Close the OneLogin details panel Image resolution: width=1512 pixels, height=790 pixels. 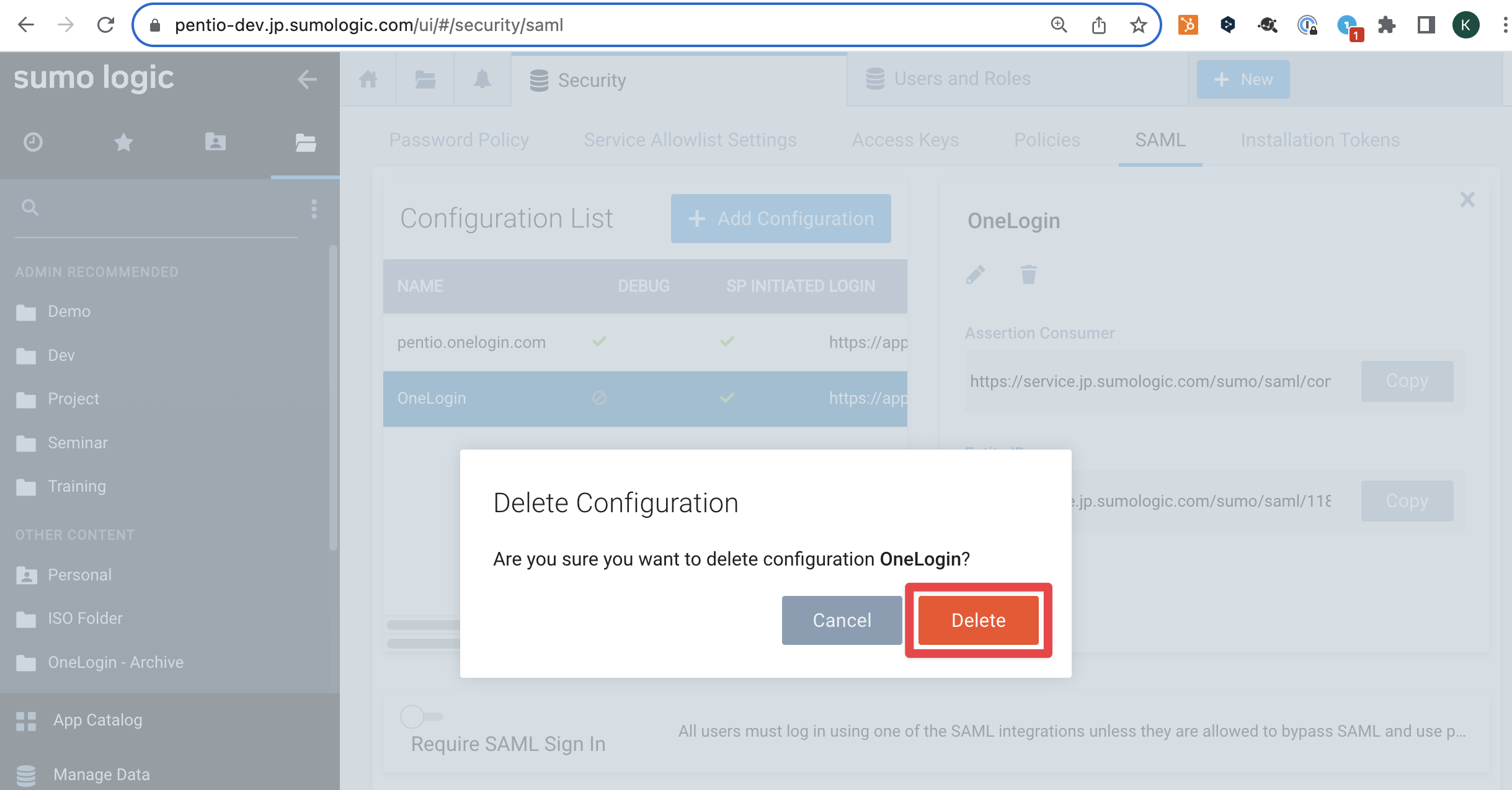pyautogui.click(x=1467, y=199)
